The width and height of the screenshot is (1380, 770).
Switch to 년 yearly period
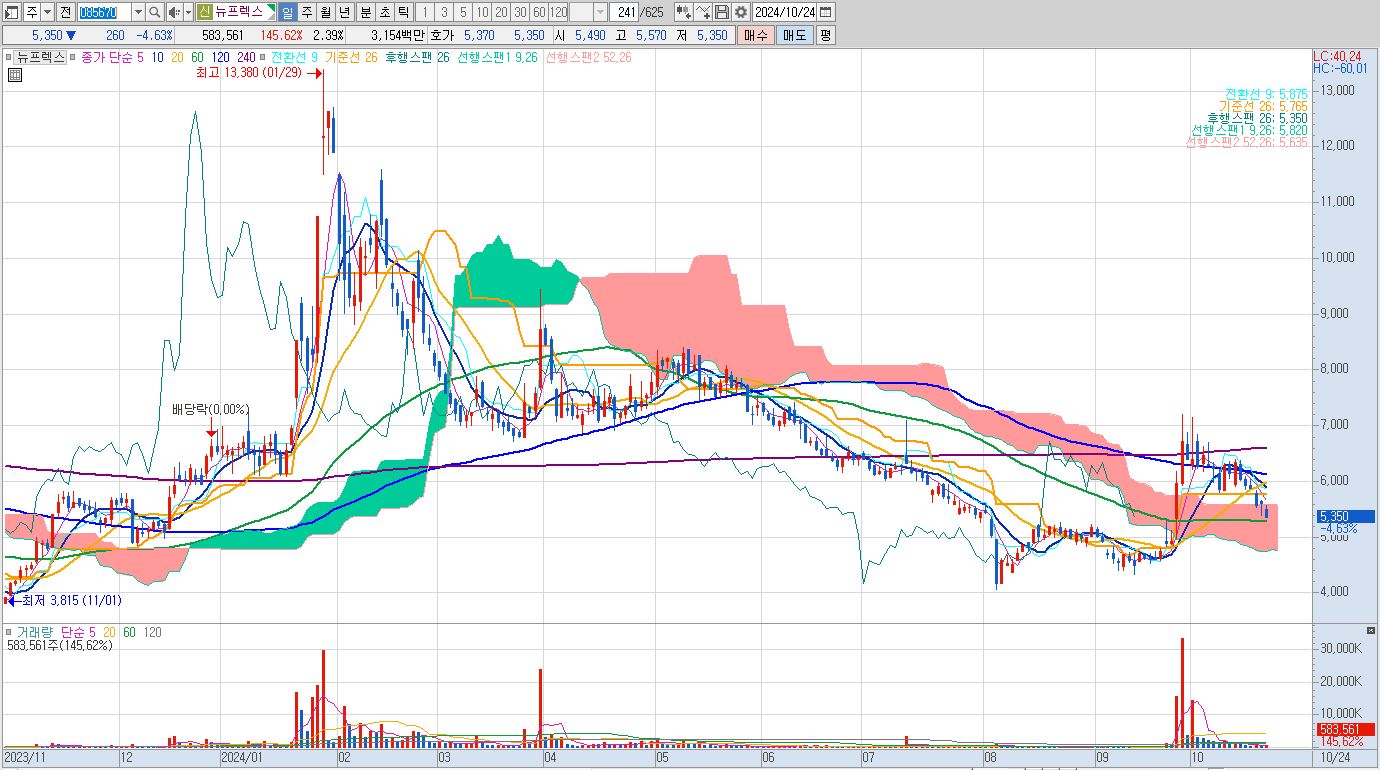tap(344, 12)
